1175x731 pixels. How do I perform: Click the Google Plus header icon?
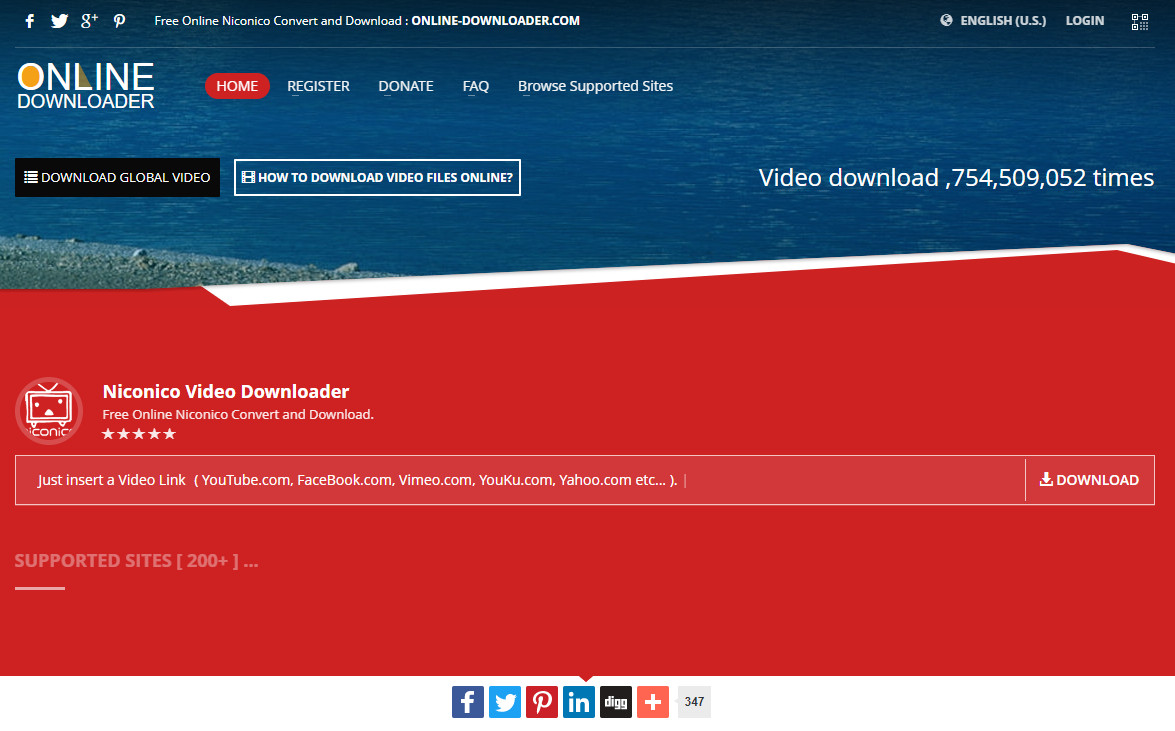click(x=89, y=21)
